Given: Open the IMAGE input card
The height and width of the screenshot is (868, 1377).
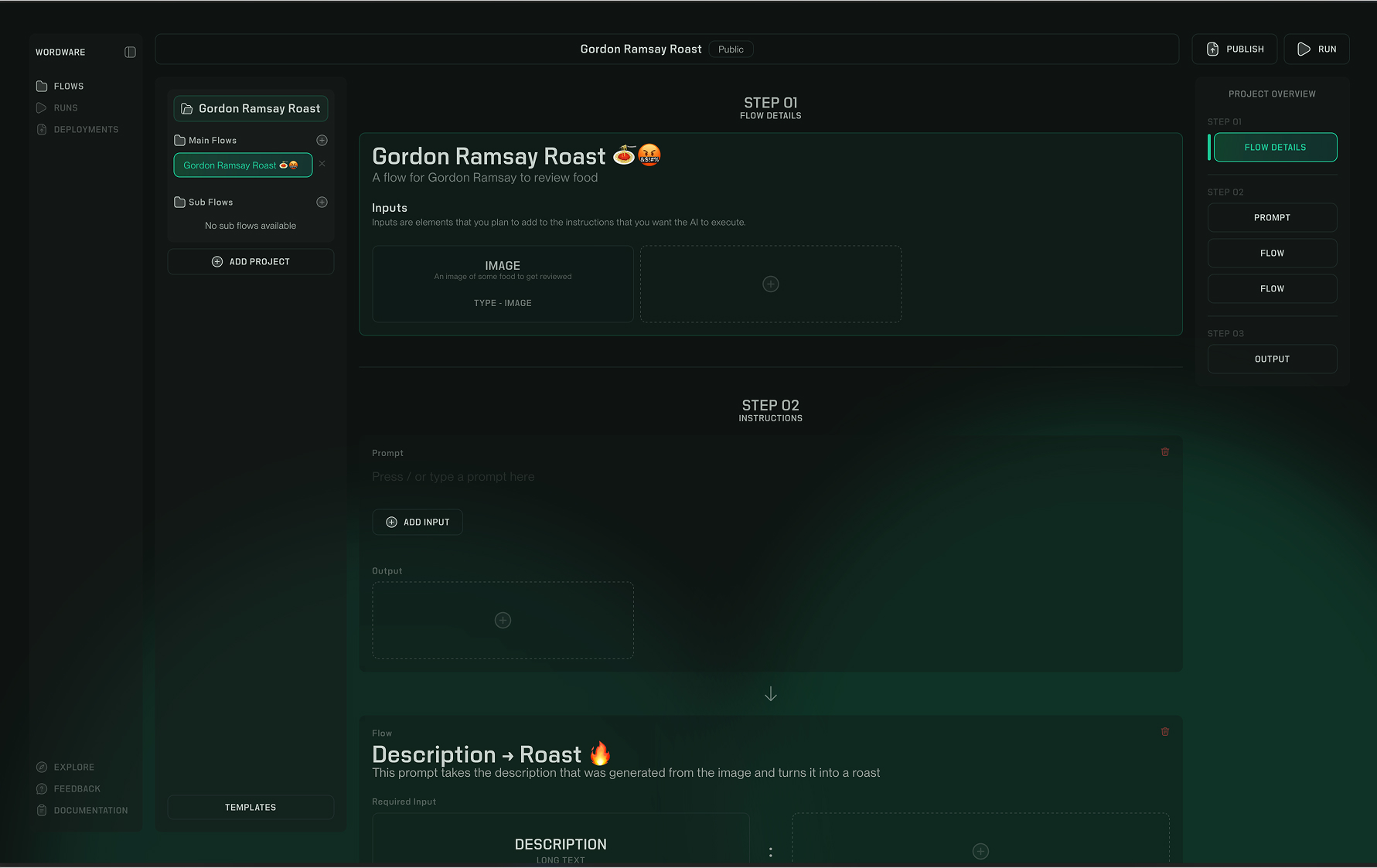Looking at the screenshot, I should coord(503,284).
